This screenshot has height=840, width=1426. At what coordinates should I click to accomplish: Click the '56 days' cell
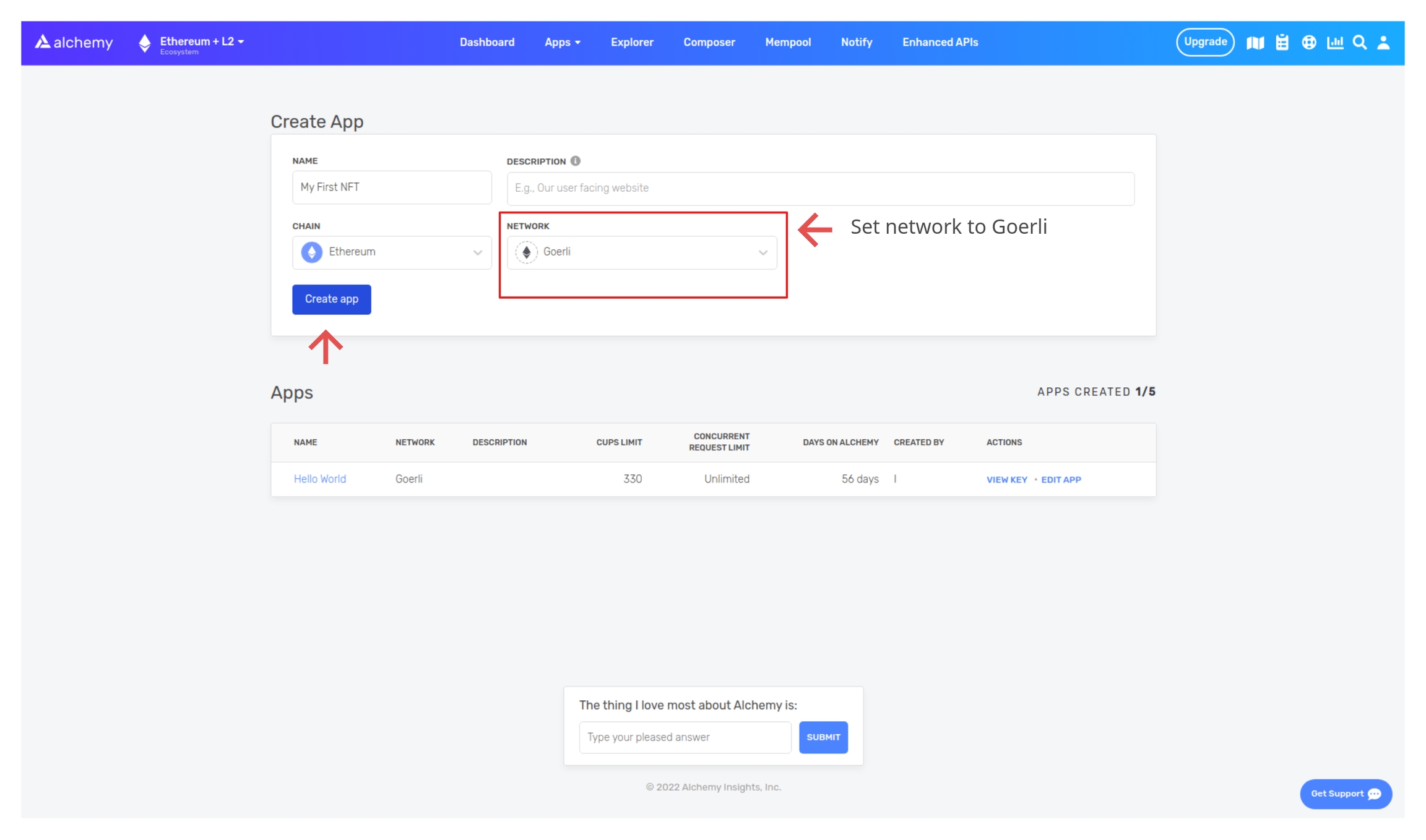tap(860, 479)
